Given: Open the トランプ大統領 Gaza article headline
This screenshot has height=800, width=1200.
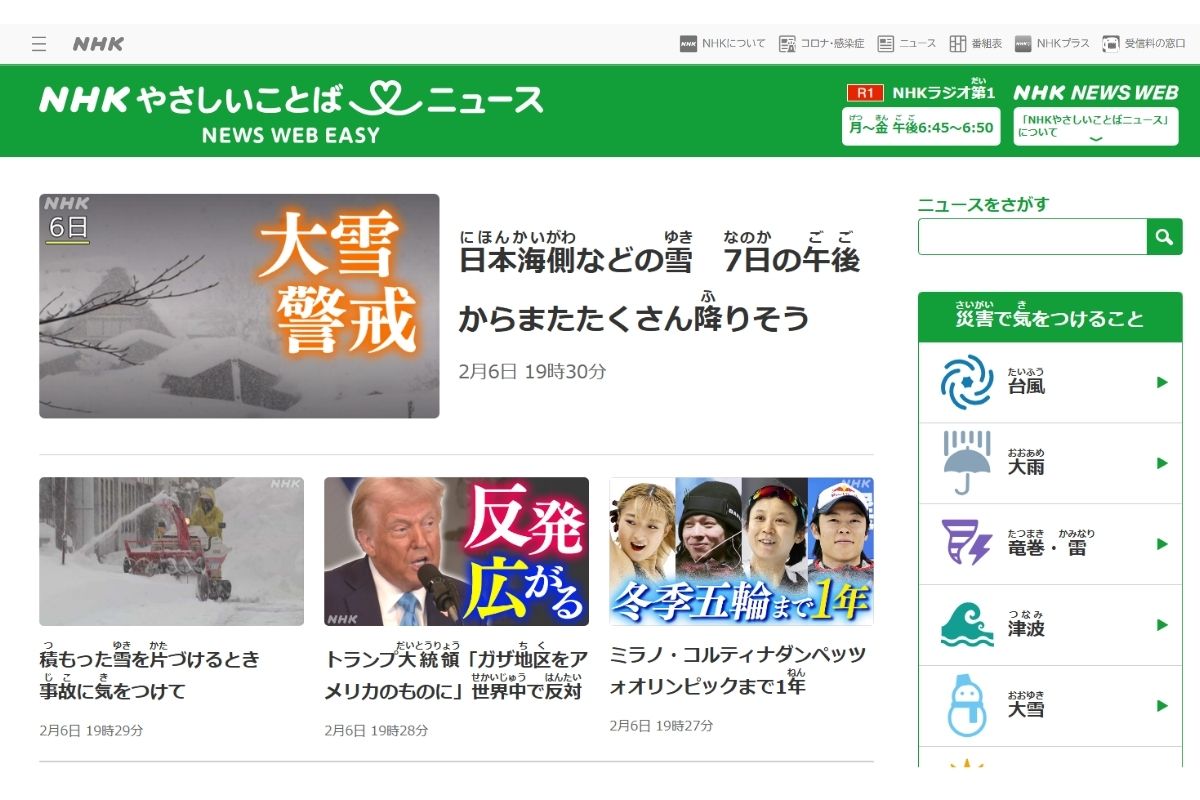Looking at the screenshot, I should coord(456,675).
